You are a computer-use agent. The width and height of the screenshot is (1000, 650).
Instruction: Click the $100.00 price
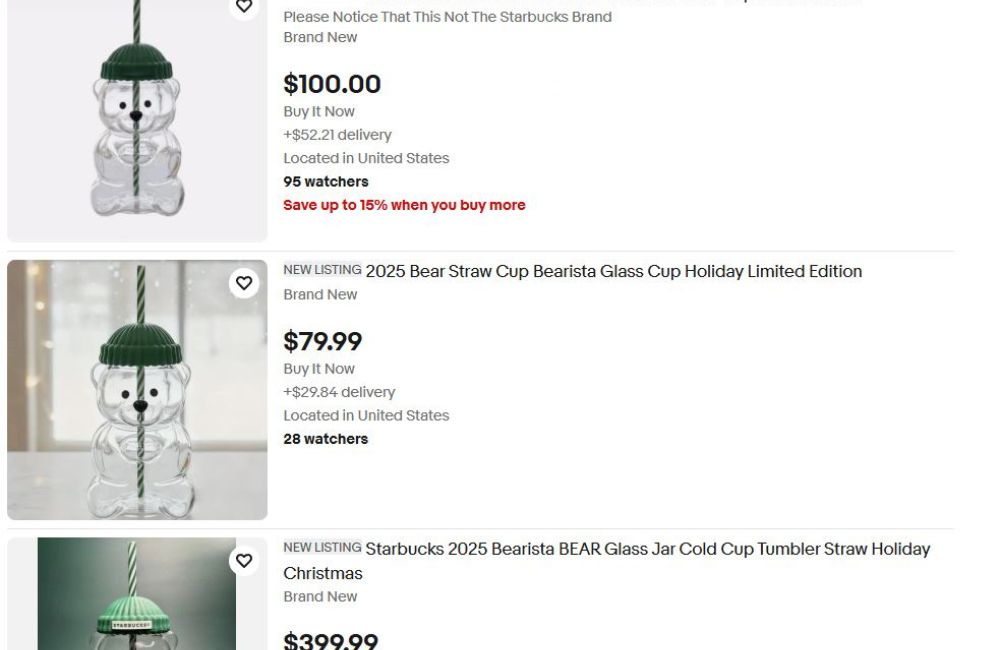click(332, 84)
